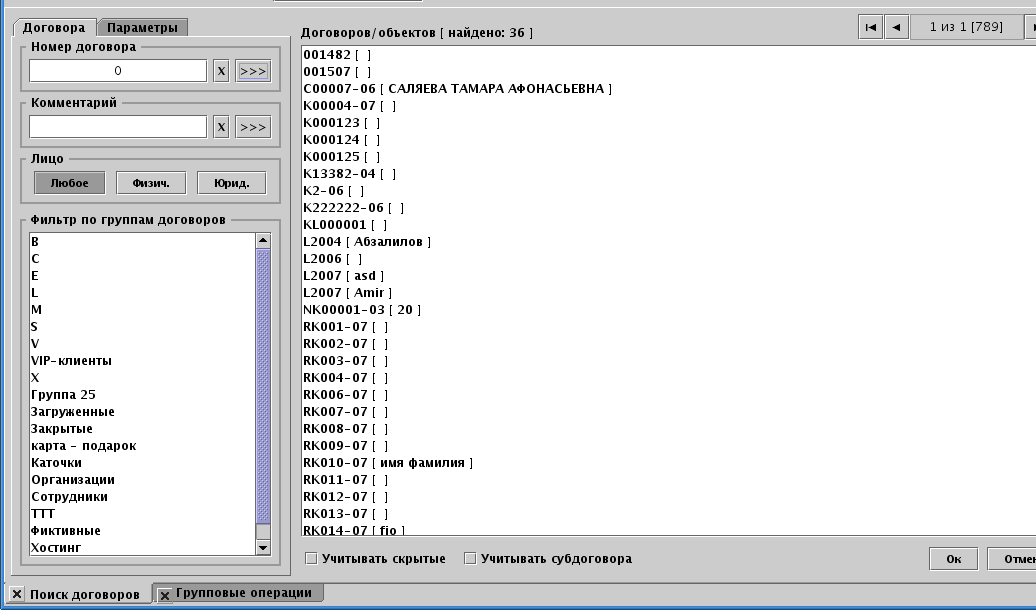Select VIP-клиенты group in filter list
1036x610 pixels.
point(72,361)
